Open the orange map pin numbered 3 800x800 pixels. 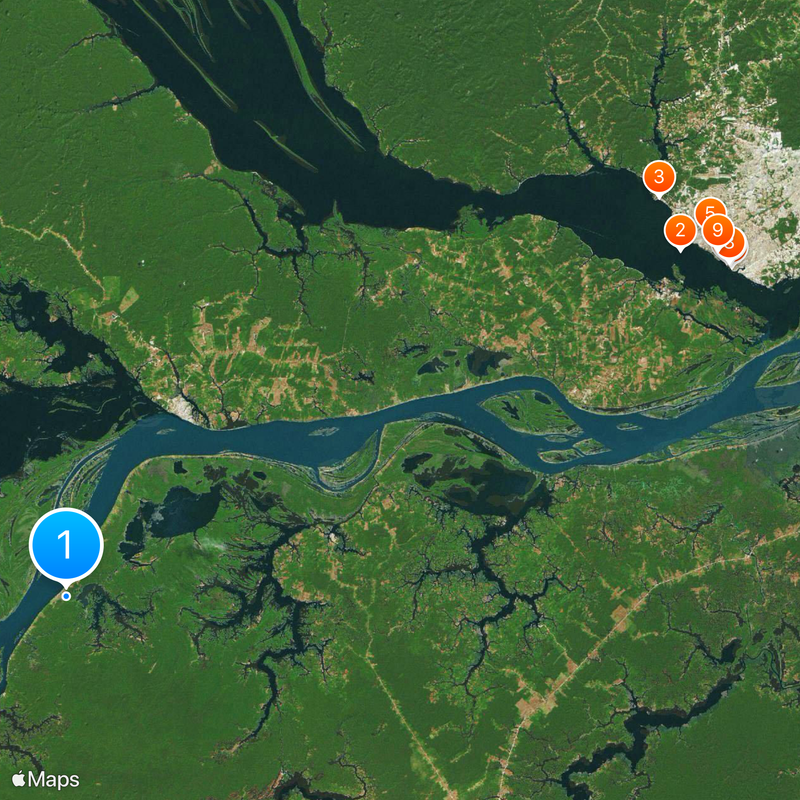659,179
